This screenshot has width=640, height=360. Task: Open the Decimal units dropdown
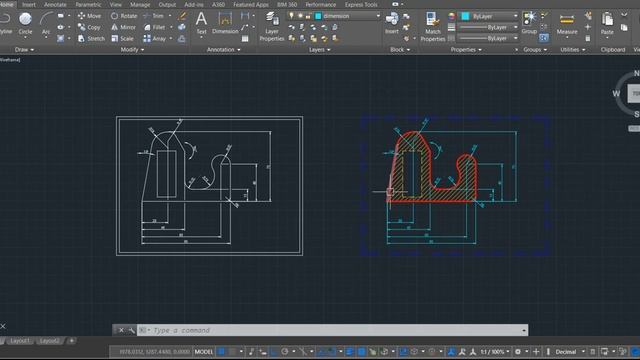coord(570,351)
